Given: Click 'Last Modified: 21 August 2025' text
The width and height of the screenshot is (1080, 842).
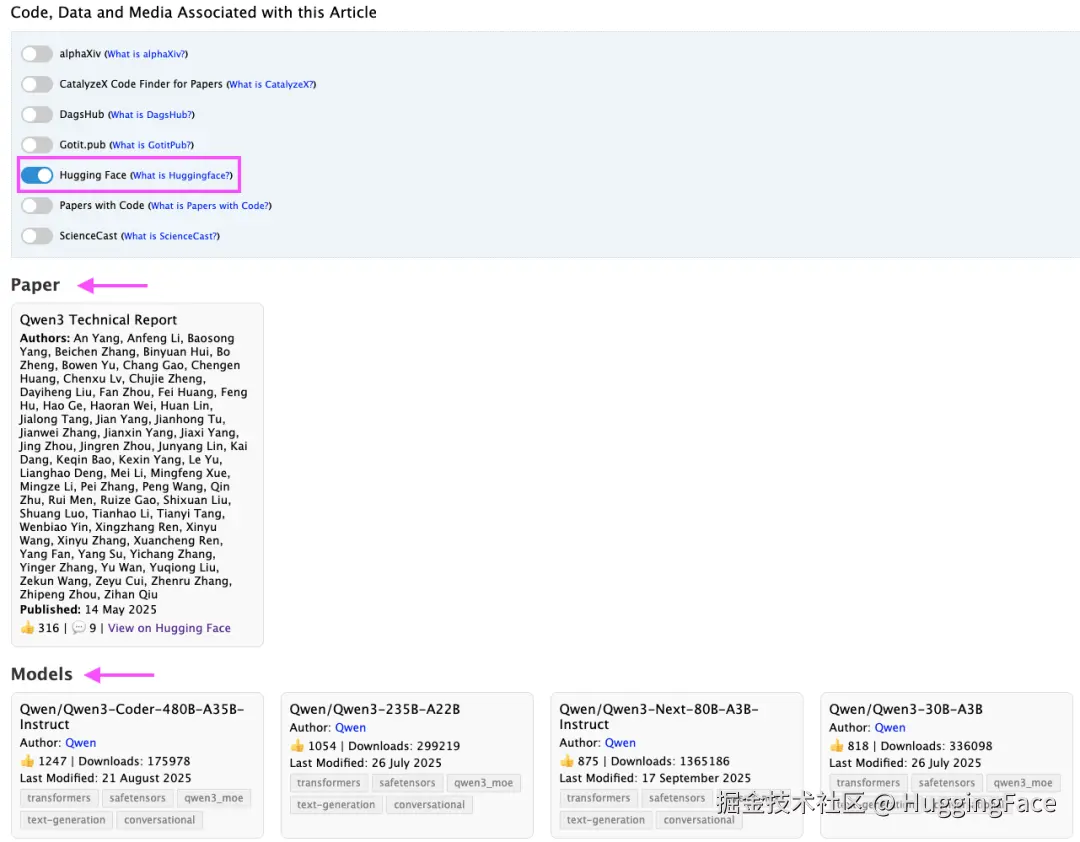Looking at the screenshot, I should click(x=105, y=778).
